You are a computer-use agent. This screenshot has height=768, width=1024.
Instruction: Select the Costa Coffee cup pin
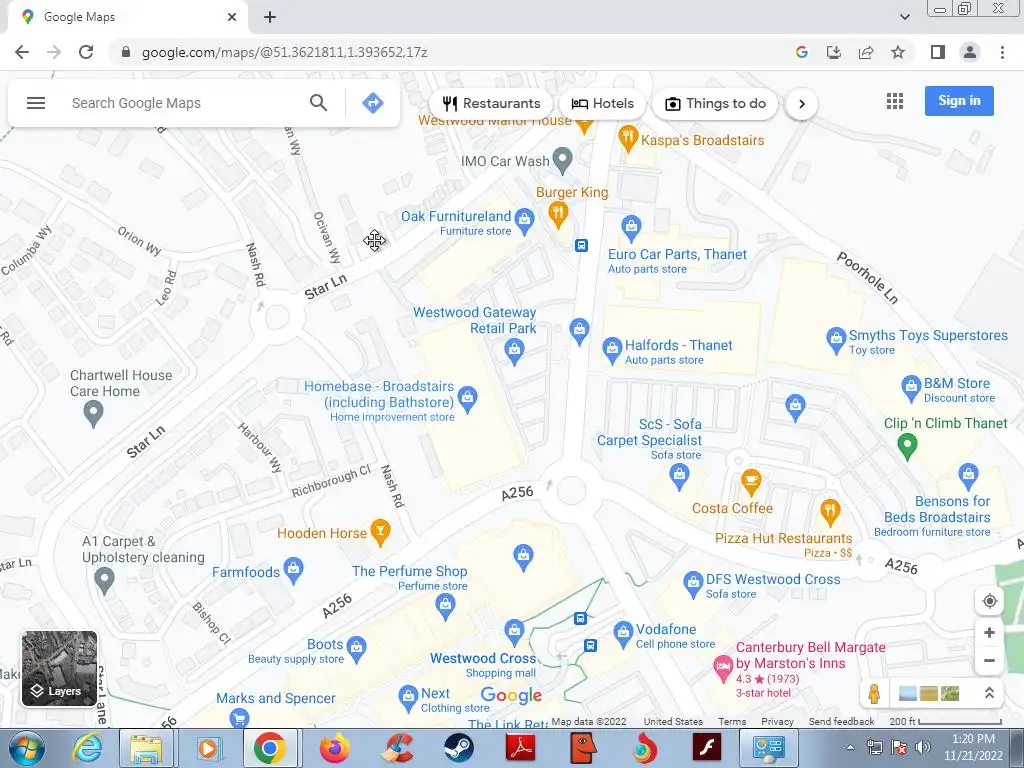[x=751, y=482]
